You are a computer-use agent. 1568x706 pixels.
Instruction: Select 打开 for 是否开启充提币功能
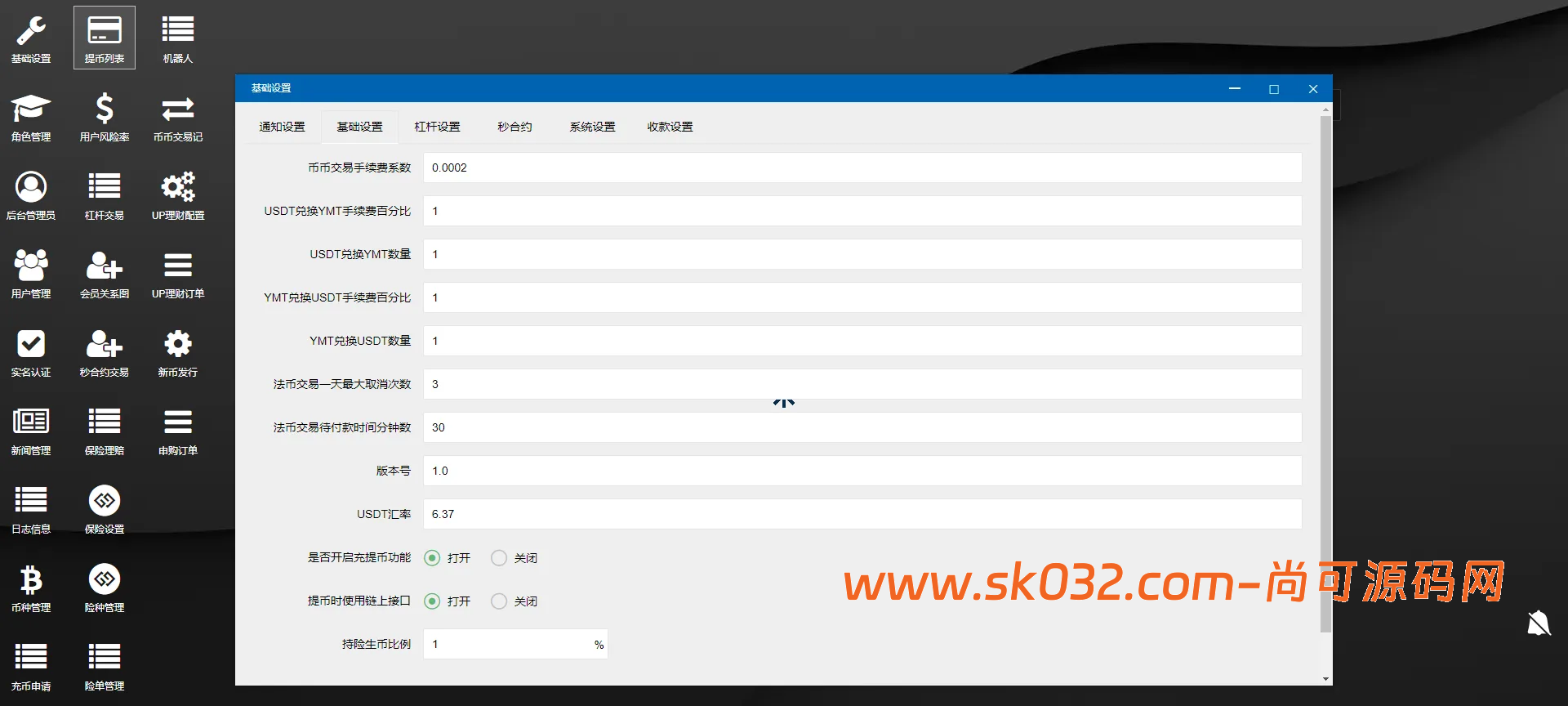pos(432,558)
